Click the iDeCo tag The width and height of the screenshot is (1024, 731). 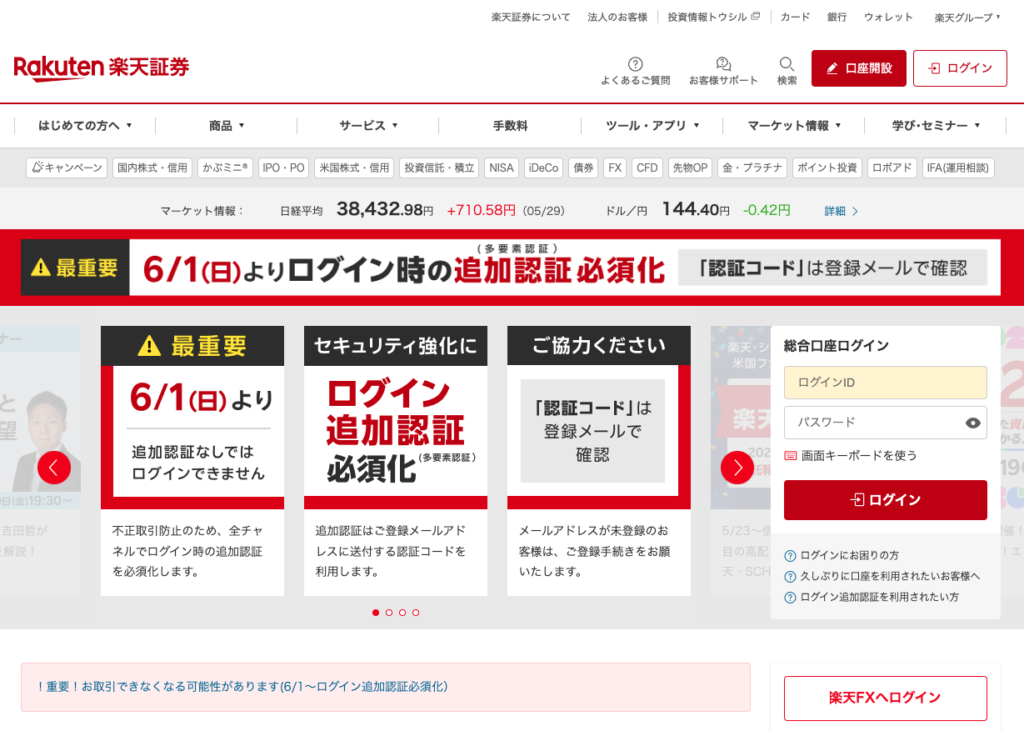[x=543, y=168]
